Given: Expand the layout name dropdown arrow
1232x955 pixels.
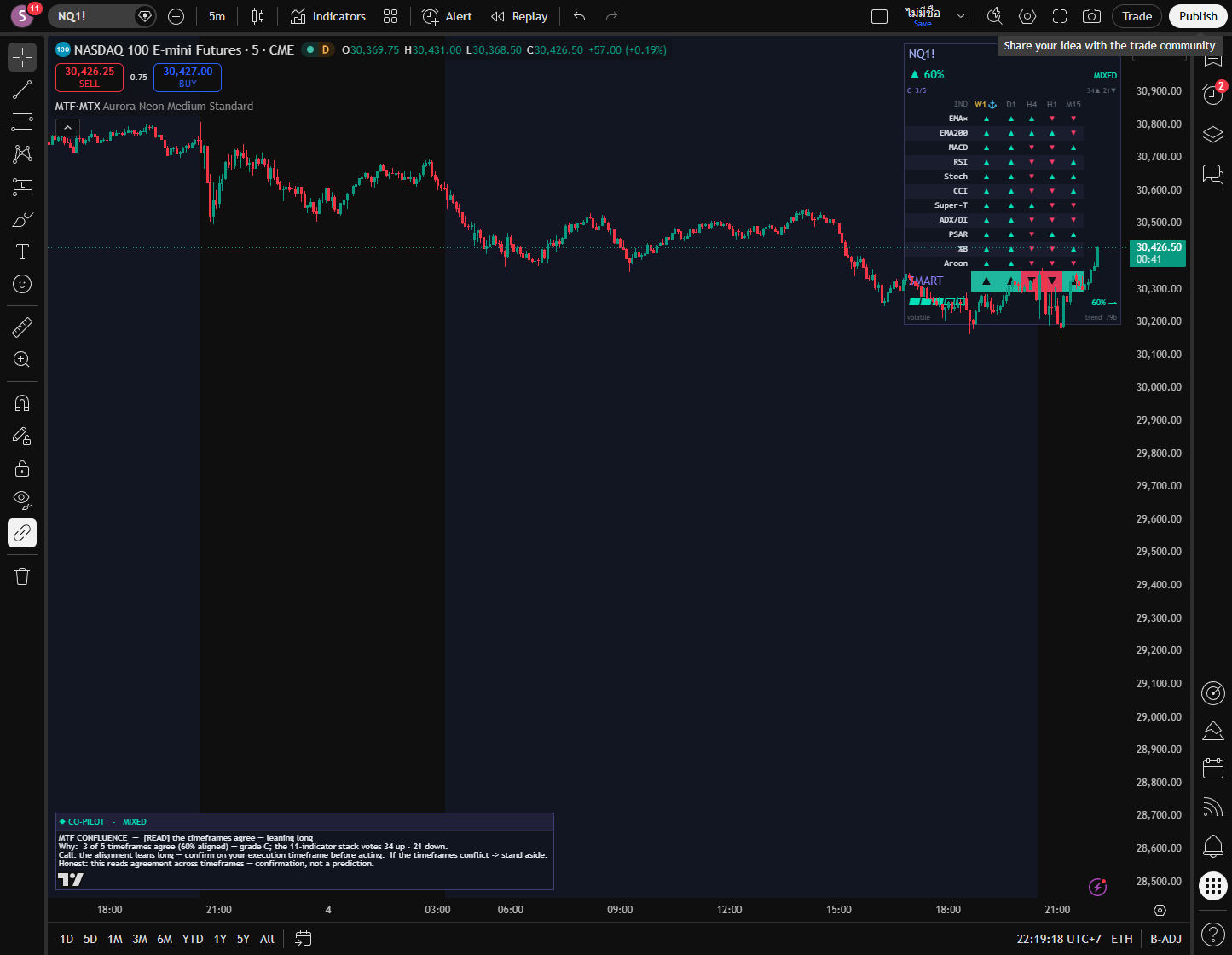Looking at the screenshot, I should coord(961,16).
